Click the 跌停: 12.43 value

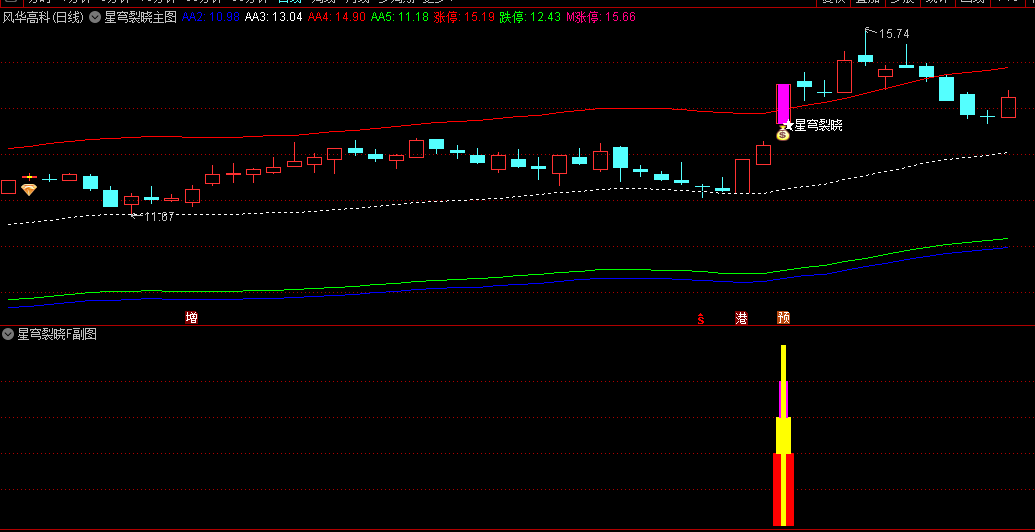point(530,17)
